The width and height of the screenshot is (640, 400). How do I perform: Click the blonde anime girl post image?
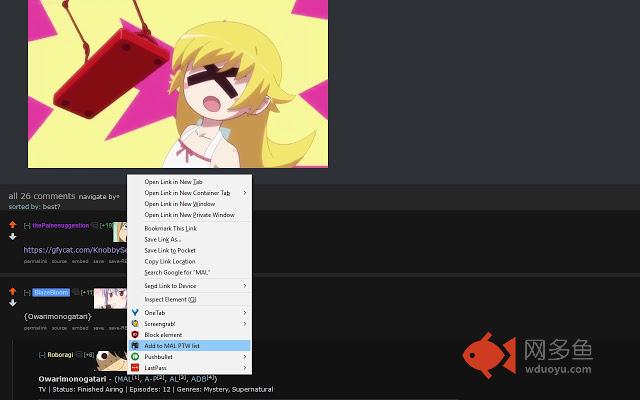(178, 84)
